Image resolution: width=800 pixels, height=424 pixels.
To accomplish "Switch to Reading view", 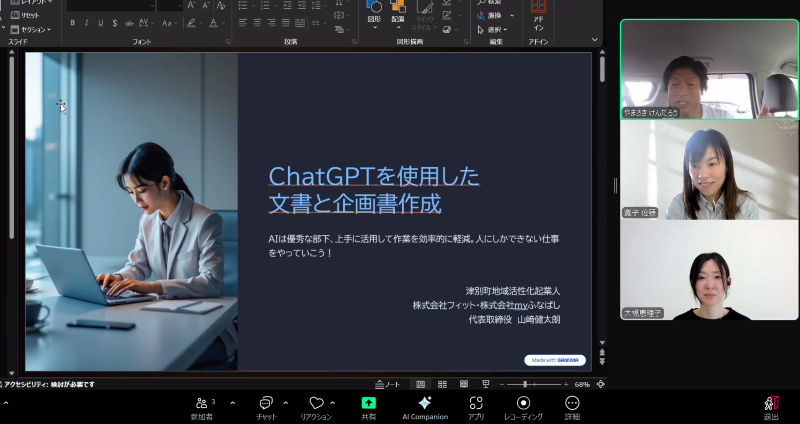I will [464, 384].
